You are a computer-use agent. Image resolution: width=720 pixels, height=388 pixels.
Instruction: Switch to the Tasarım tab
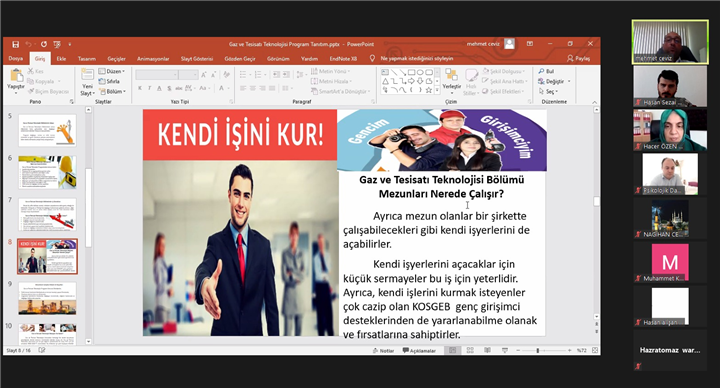click(87, 59)
